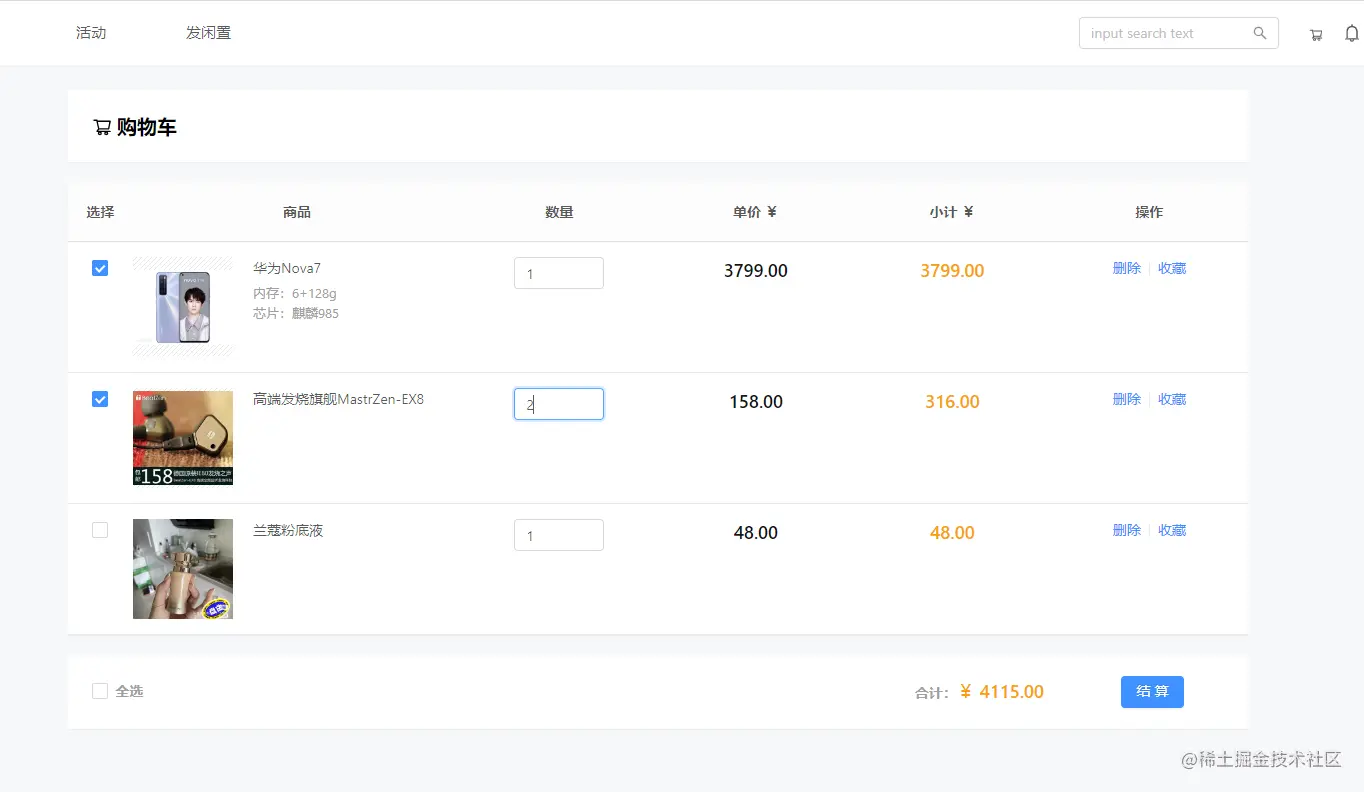Open the cart icon in header
Viewport: 1364px width, 792px height.
[x=1316, y=34]
